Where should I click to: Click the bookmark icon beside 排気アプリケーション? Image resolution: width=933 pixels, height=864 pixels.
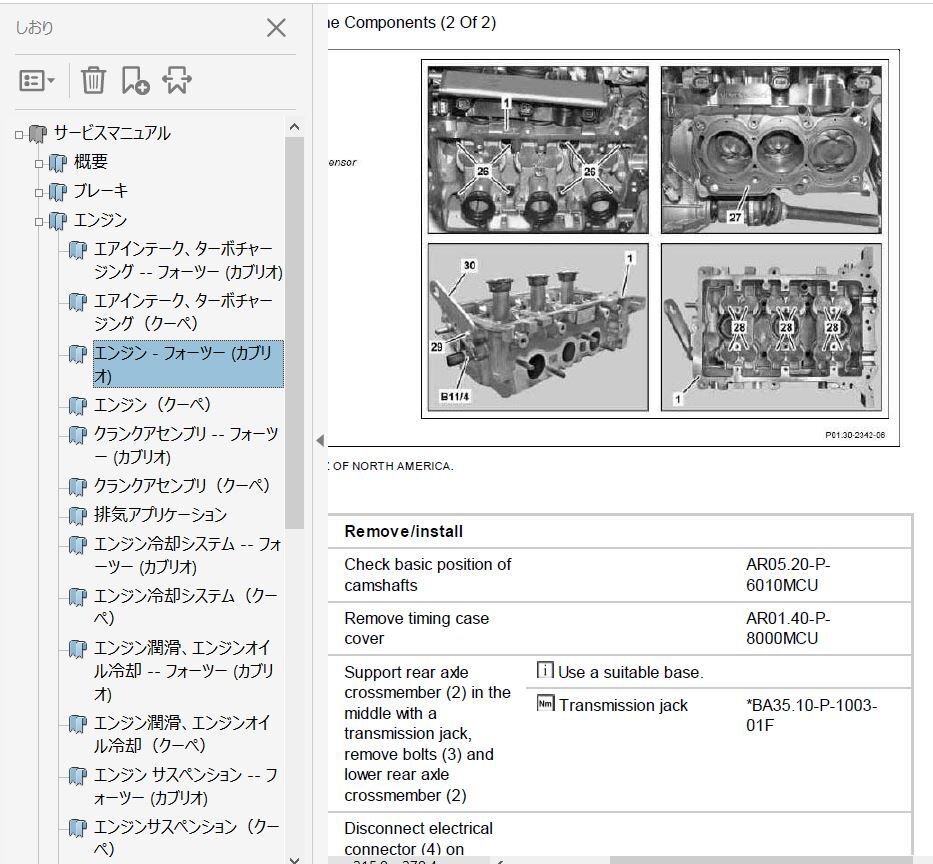point(77,514)
